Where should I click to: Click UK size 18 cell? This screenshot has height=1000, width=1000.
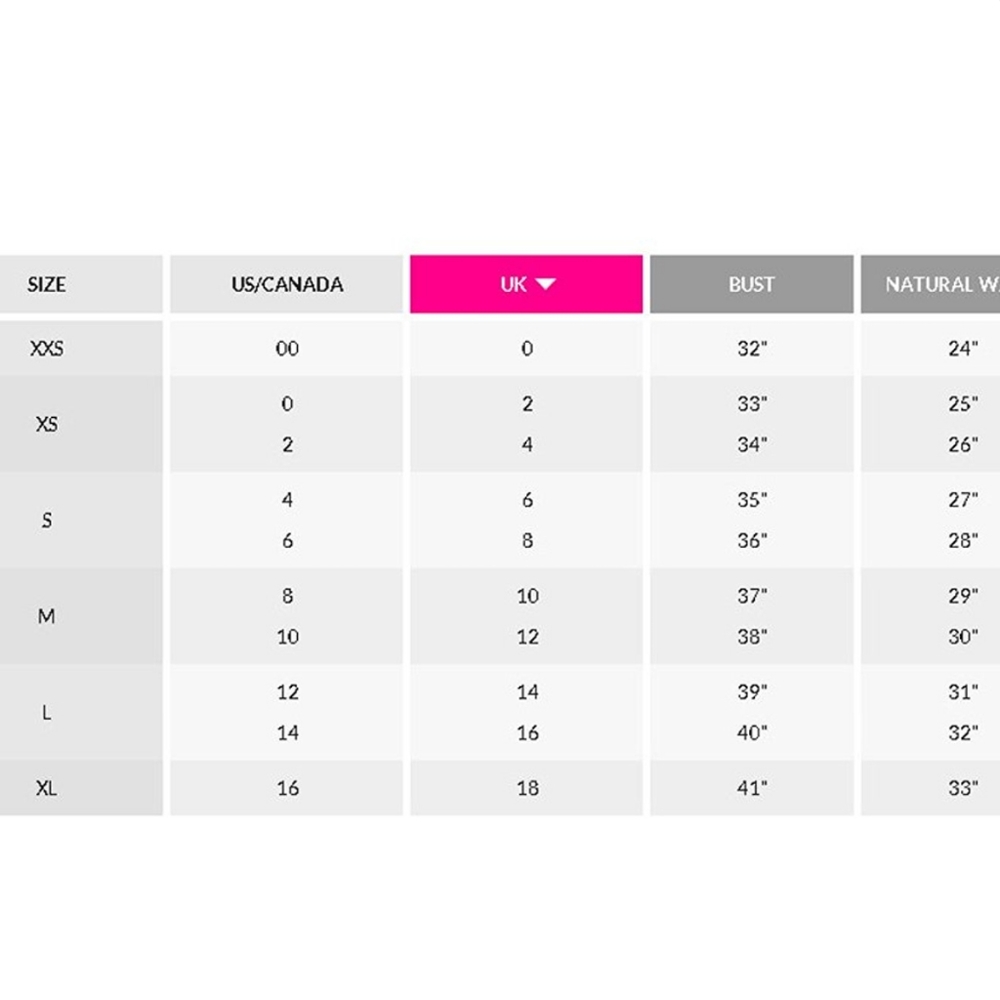527,788
